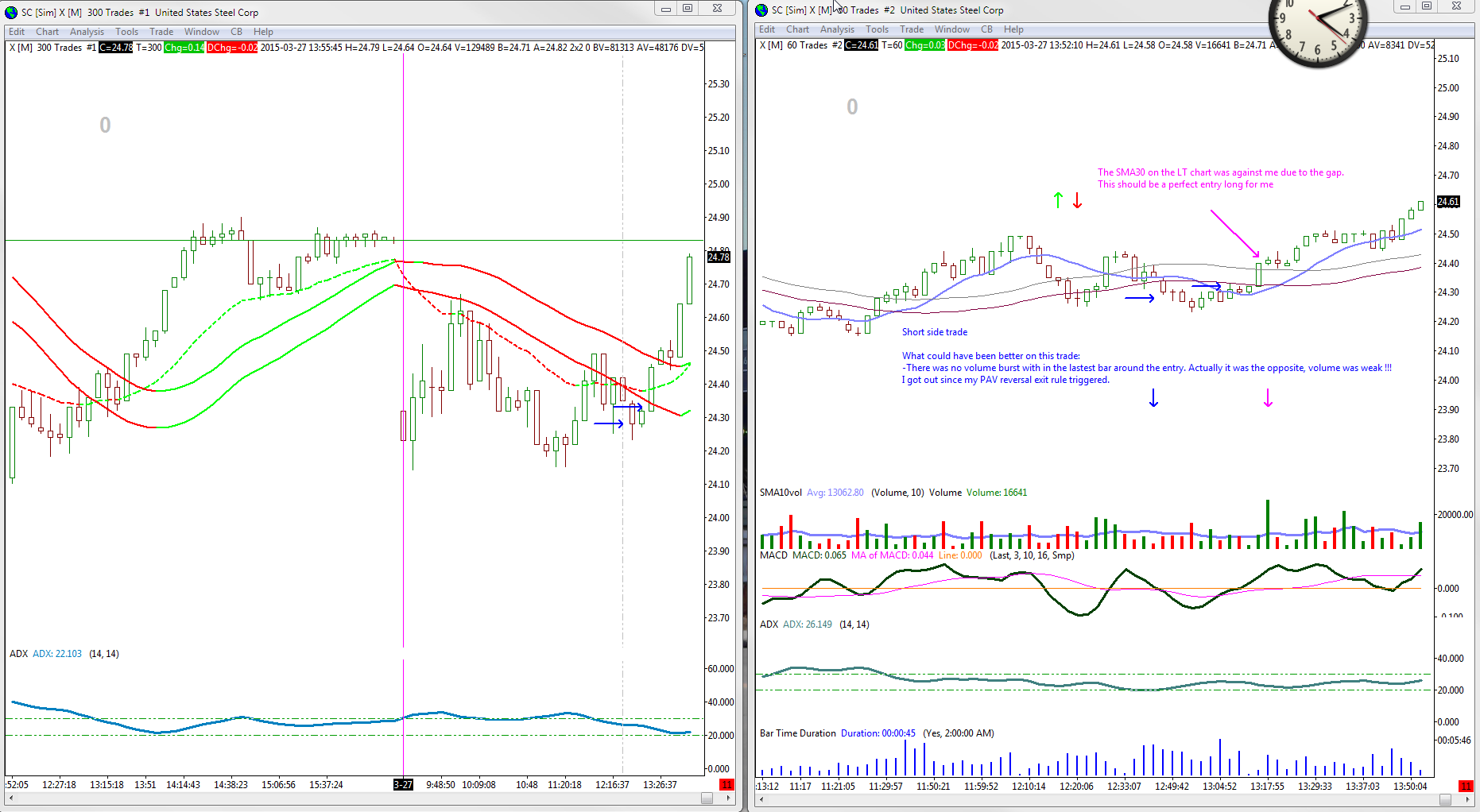Open Edit menu in left chart window
1480x812 pixels.
17,32
